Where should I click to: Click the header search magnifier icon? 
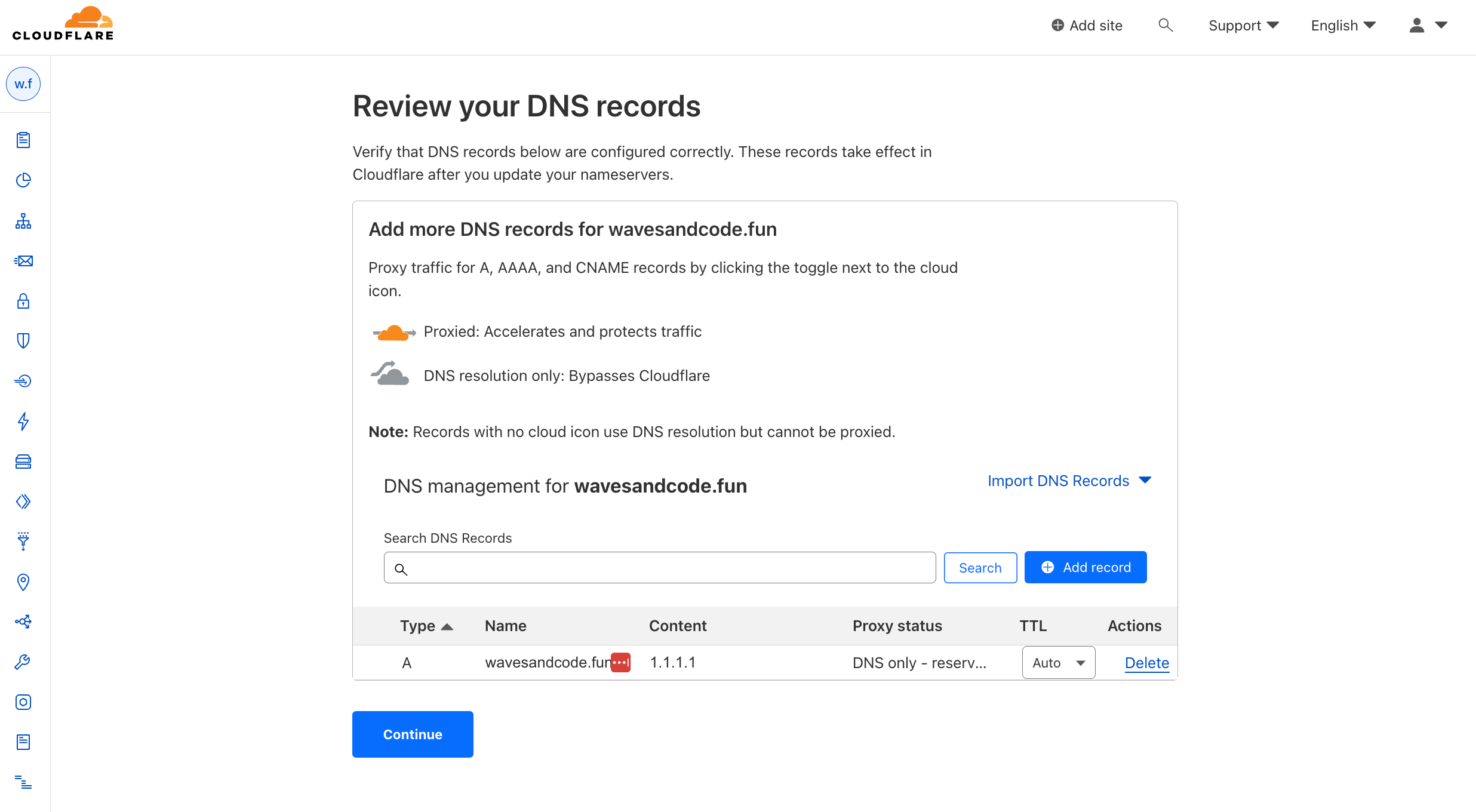(1166, 25)
